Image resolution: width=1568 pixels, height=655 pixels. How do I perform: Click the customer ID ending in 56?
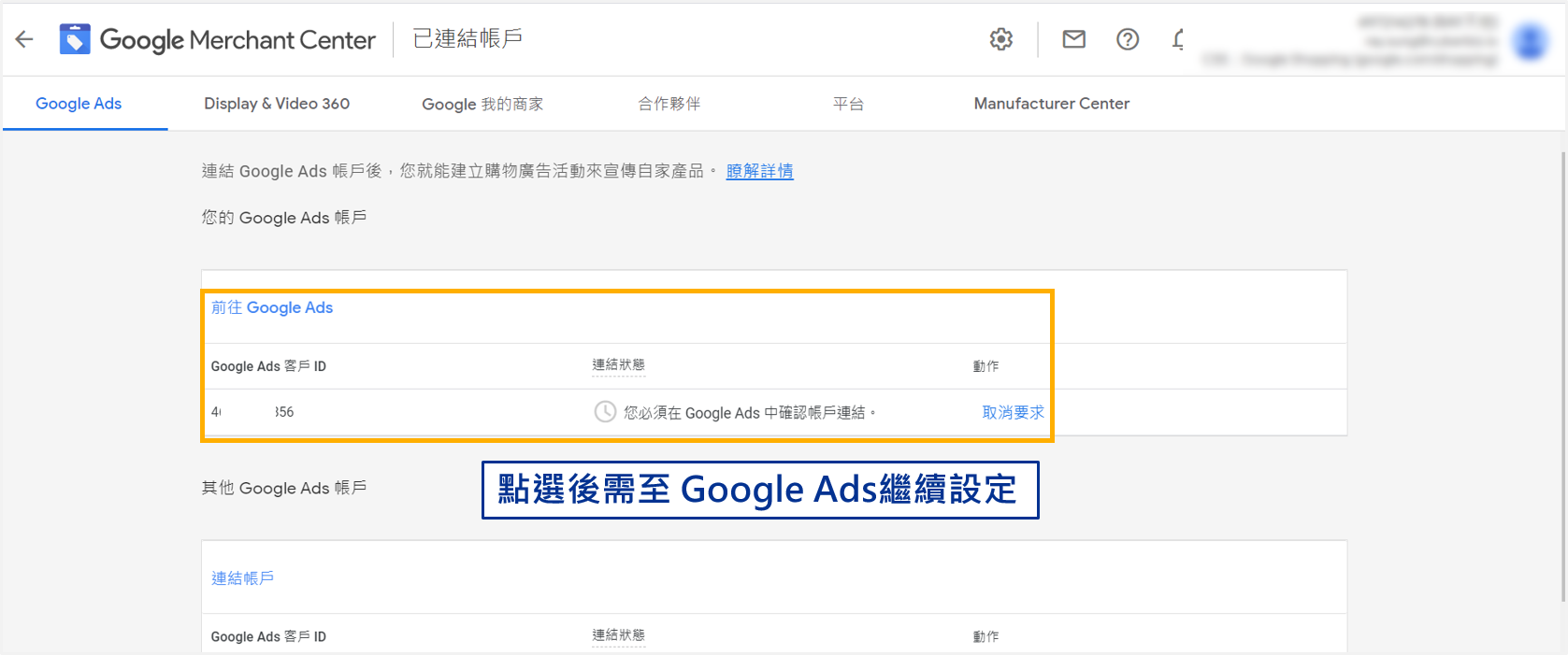pyautogui.click(x=252, y=412)
